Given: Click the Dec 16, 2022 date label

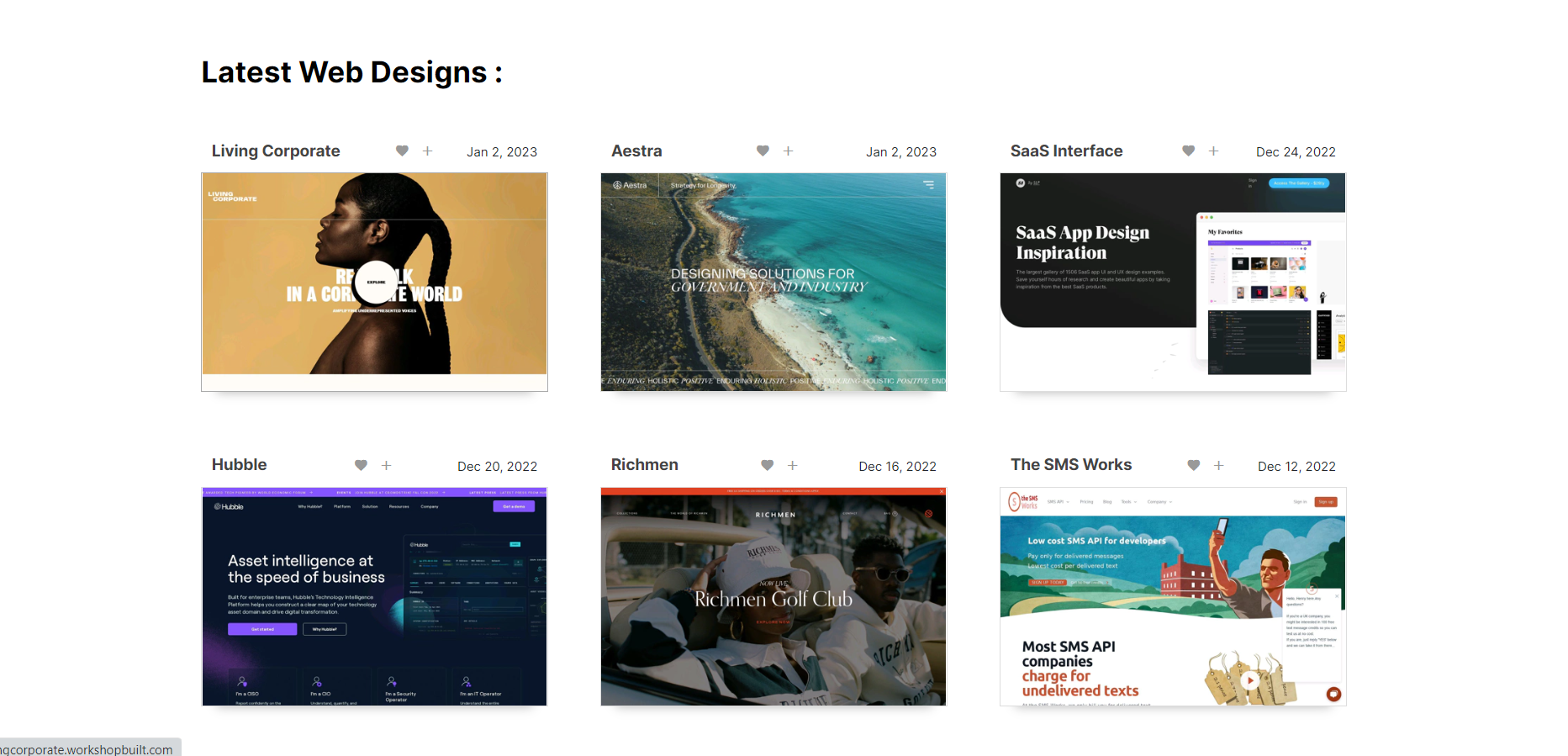Looking at the screenshot, I should pos(897,467).
